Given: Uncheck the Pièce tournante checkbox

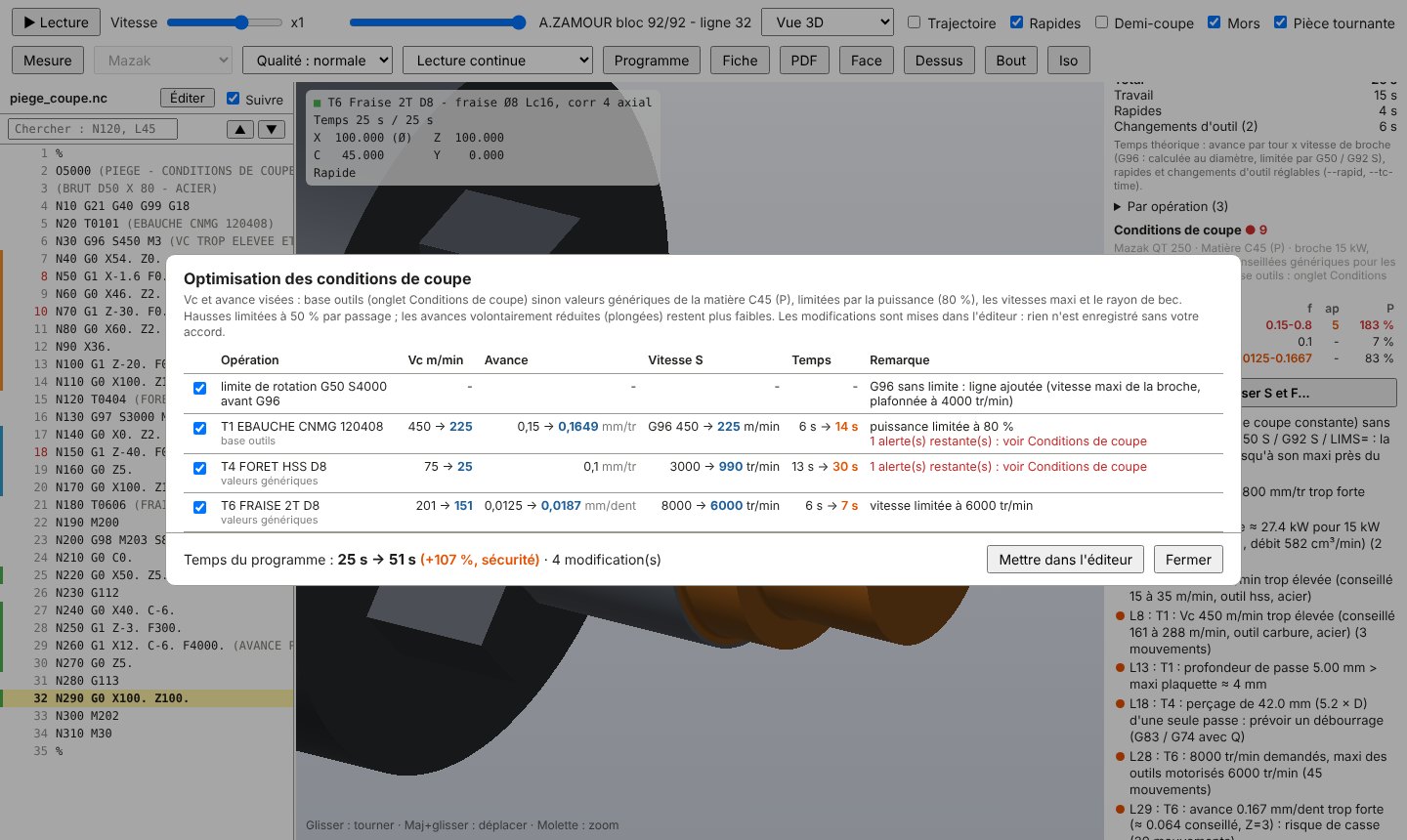Looking at the screenshot, I should tap(1280, 21).
